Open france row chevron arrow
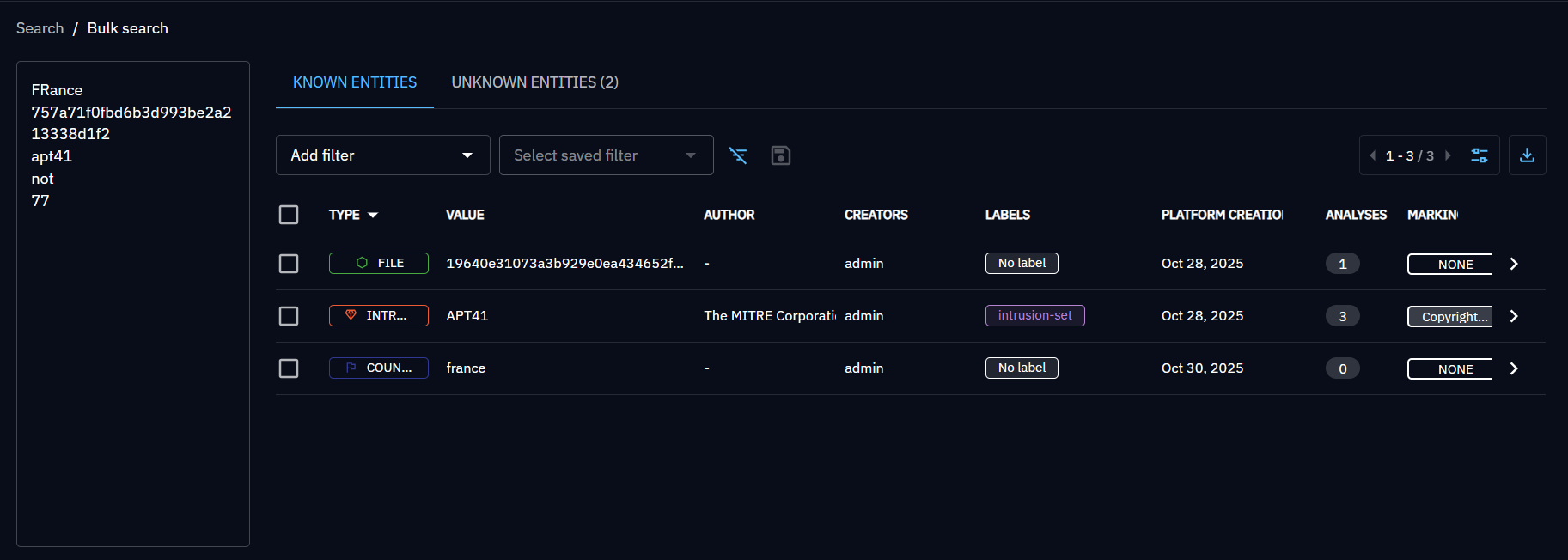This screenshot has width=1568, height=560. (1514, 368)
